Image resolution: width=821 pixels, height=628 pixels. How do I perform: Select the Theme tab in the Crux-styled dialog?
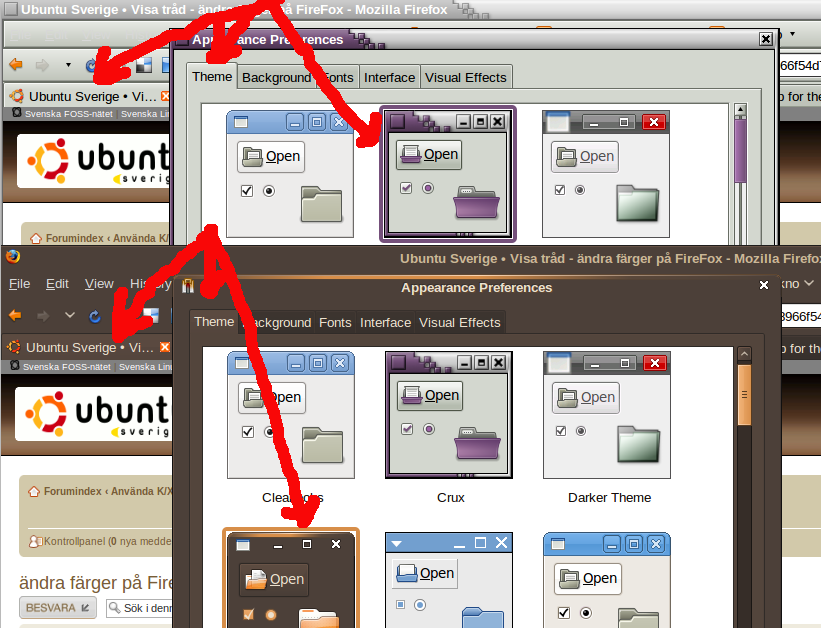(x=212, y=76)
